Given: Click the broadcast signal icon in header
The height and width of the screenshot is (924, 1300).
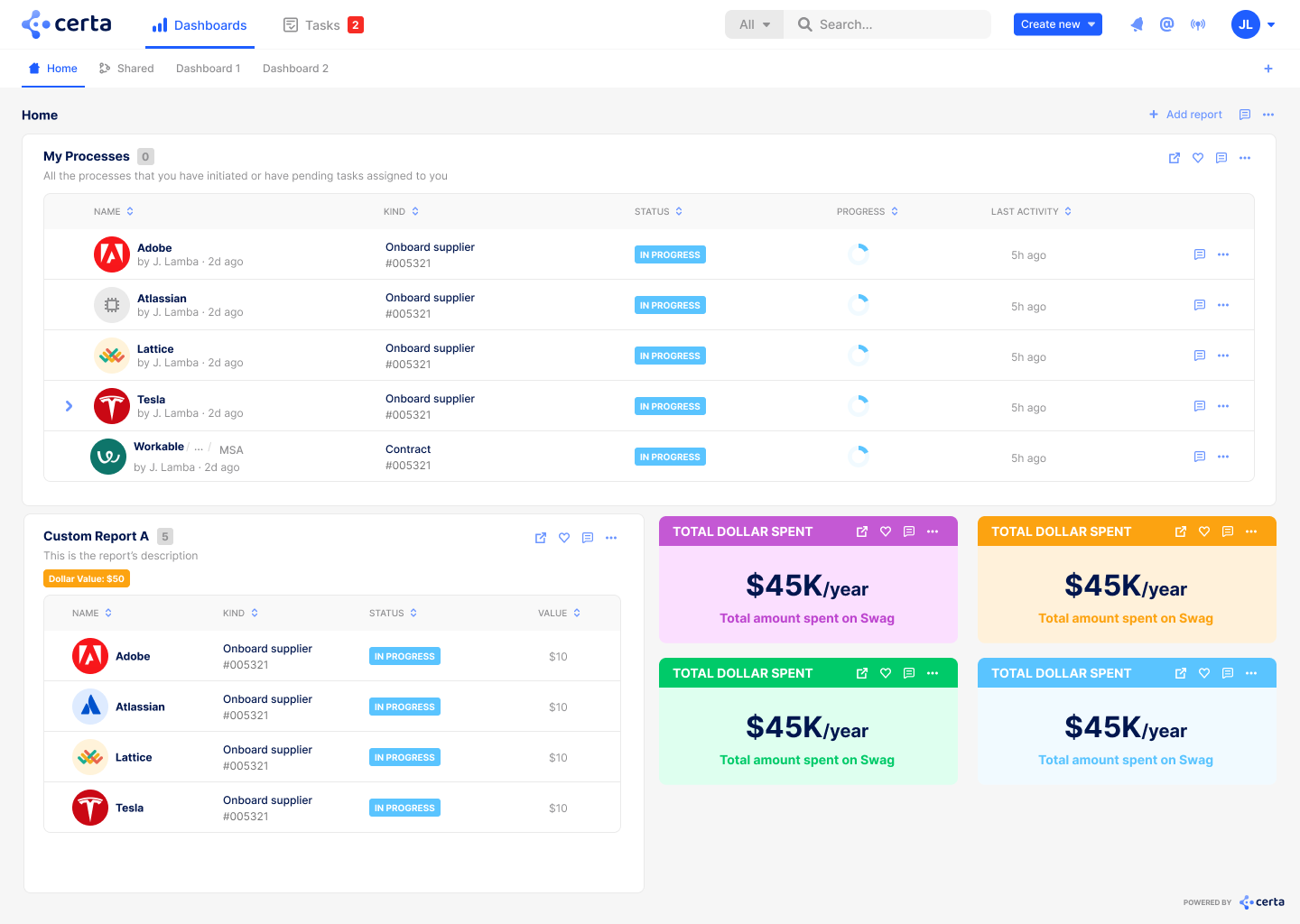Looking at the screenshot, I should tap(1198, 24).
